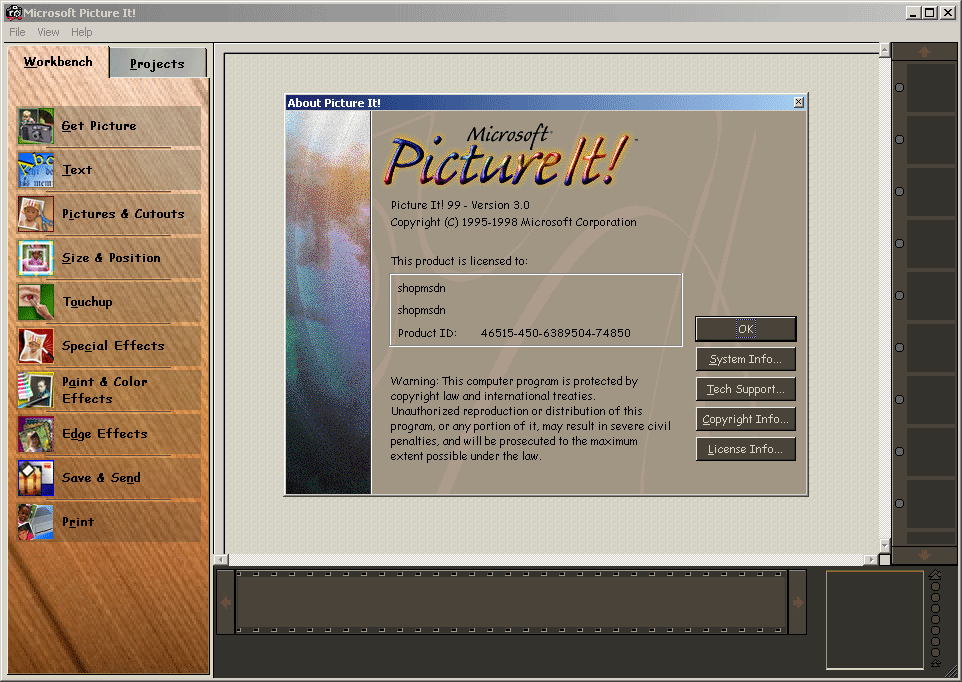Click the Touchup label
This screenshot has height=682, width=962.
87,302
